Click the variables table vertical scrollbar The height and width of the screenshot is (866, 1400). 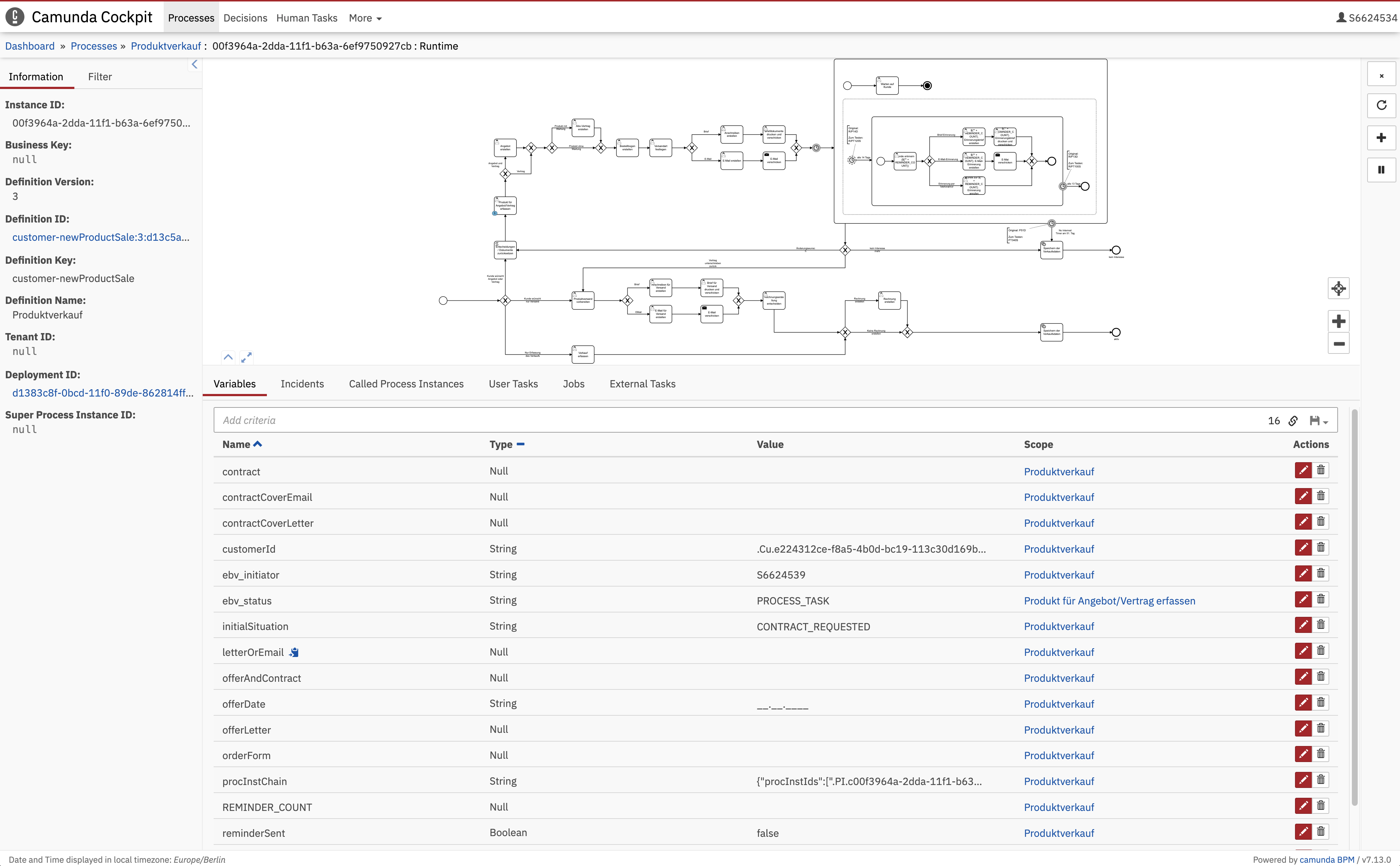tap(1354, 607)
